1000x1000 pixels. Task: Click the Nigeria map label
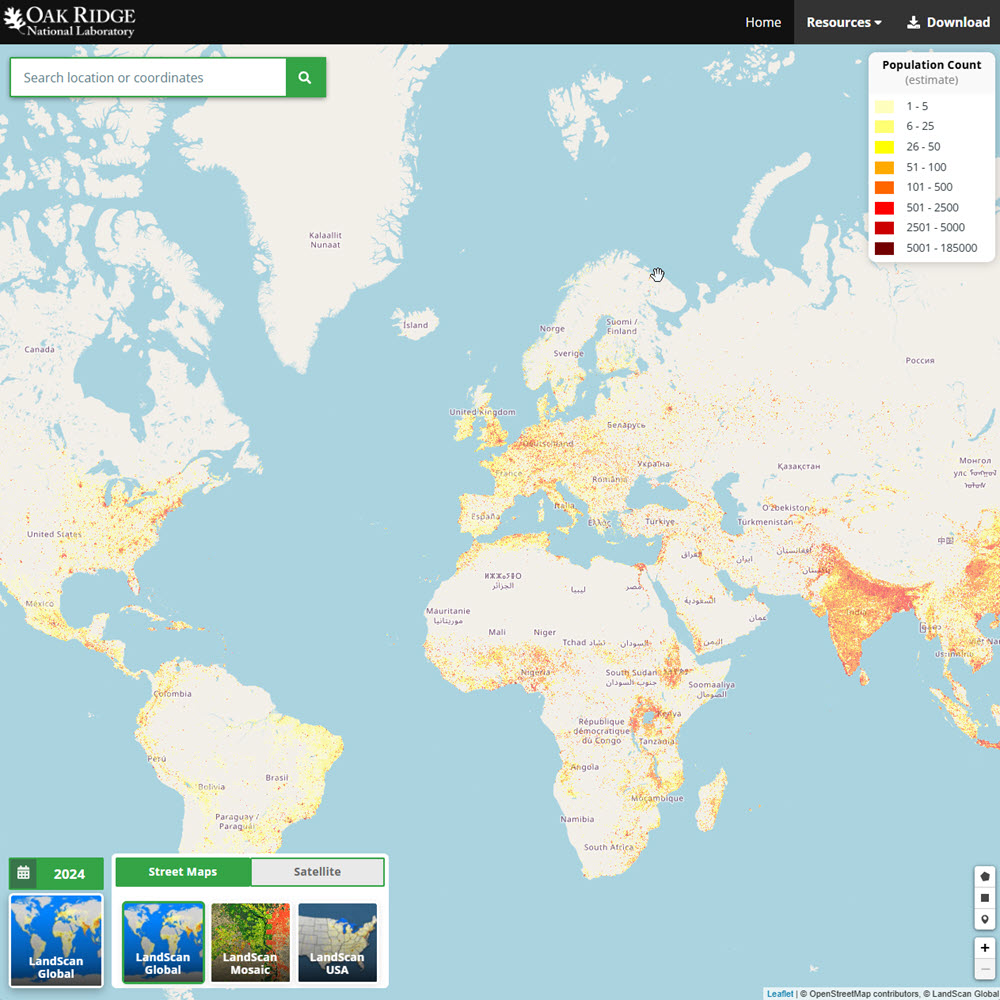(535, 672)
